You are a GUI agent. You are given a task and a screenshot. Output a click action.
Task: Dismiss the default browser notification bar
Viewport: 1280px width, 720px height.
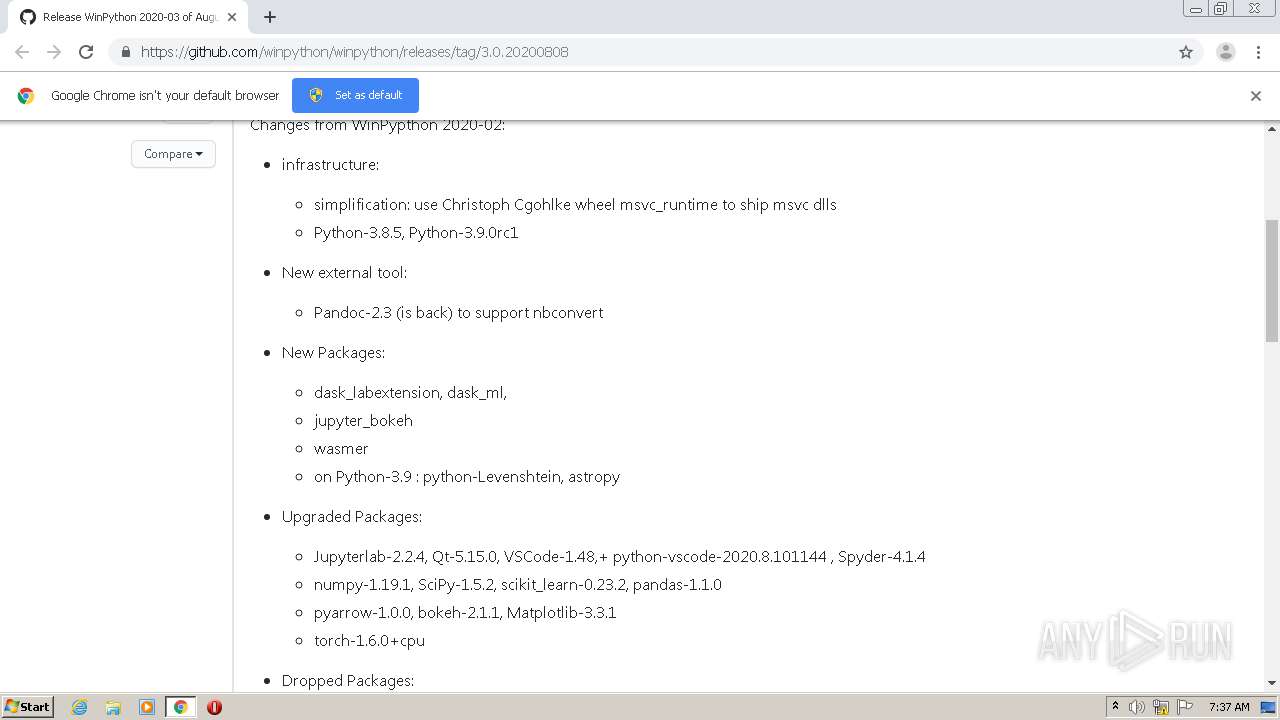[1256, 96]
